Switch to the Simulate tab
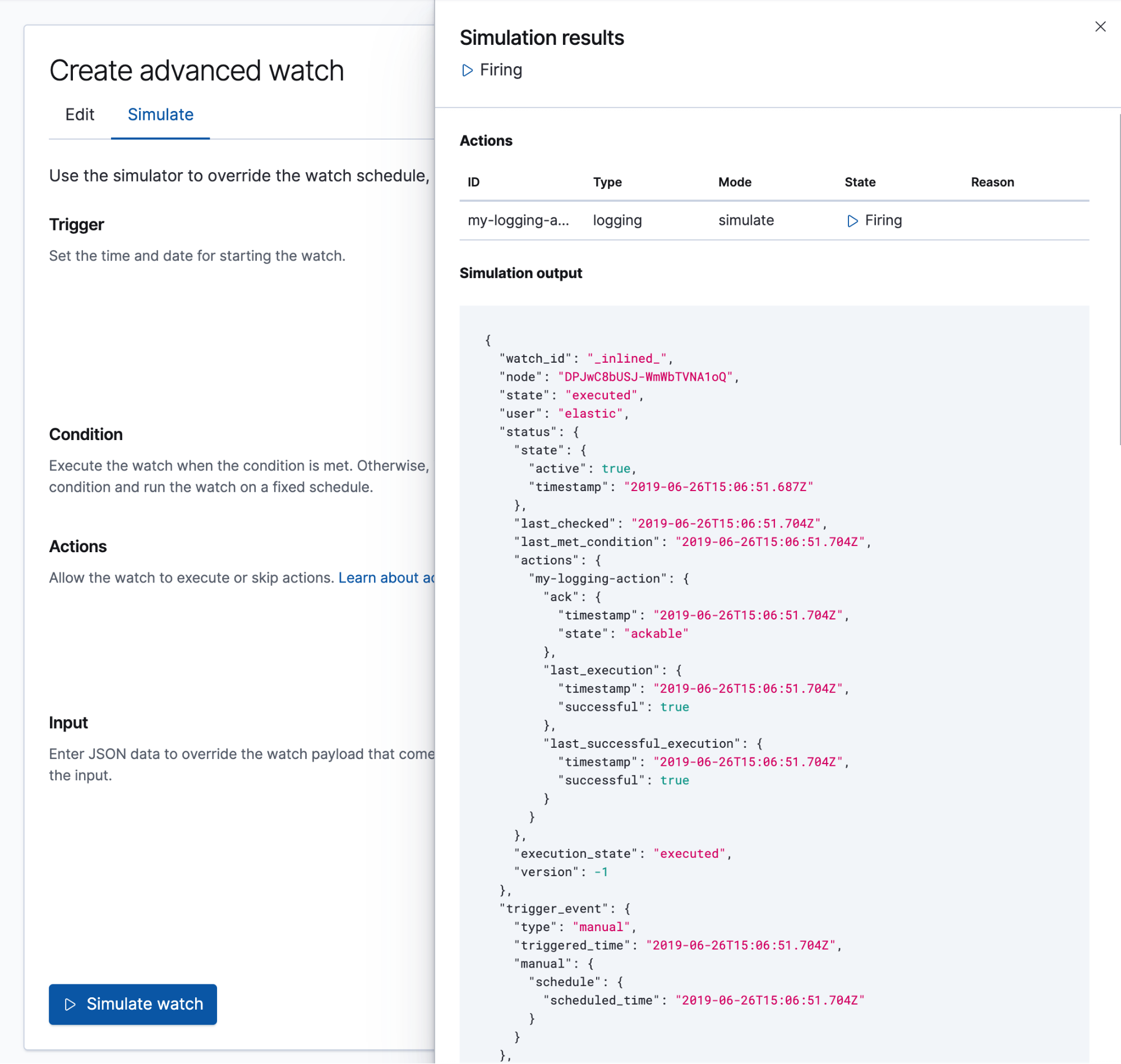This screenshot has width=1121, height=1064. [160, 114]
